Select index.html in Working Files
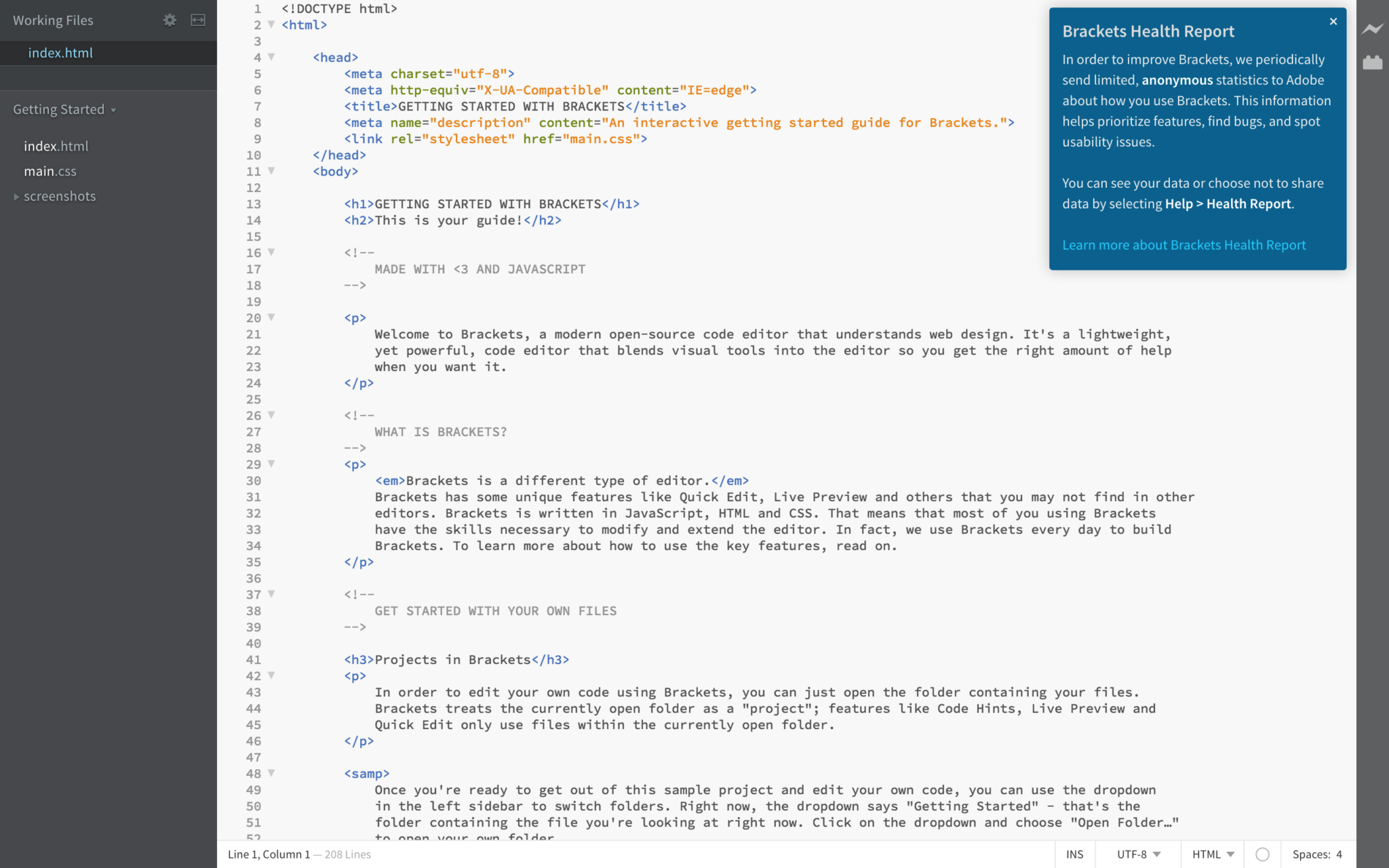1389x868 pixels. point(61,53)
